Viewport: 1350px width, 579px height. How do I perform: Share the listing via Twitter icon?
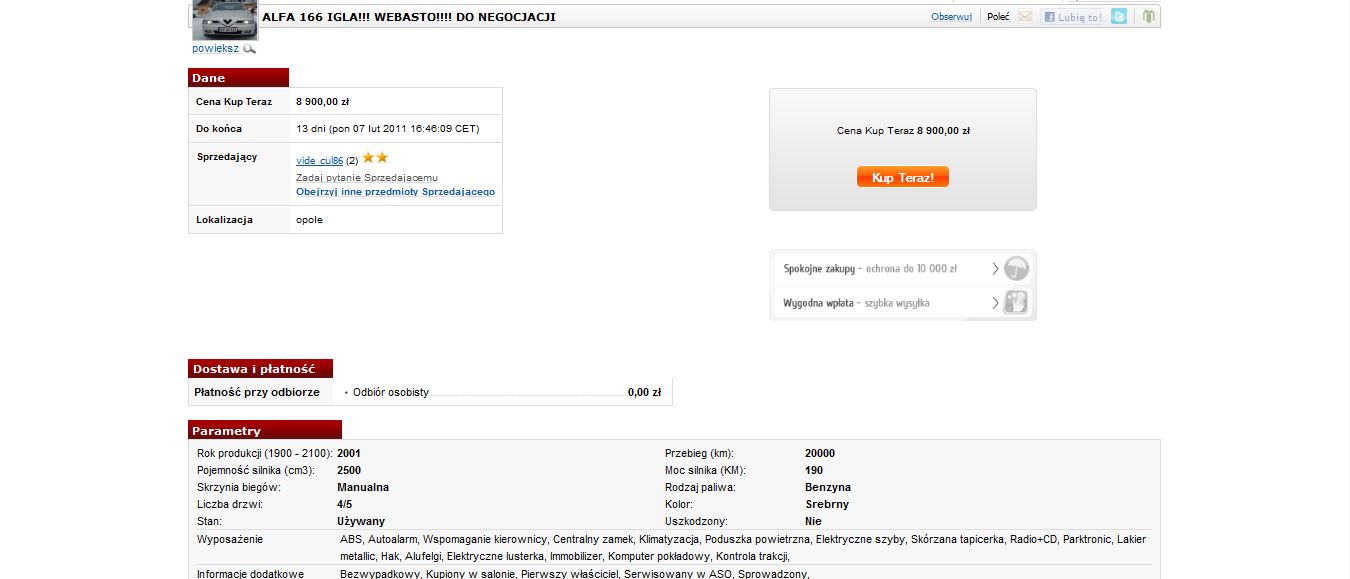click(x=1119, y=16)
